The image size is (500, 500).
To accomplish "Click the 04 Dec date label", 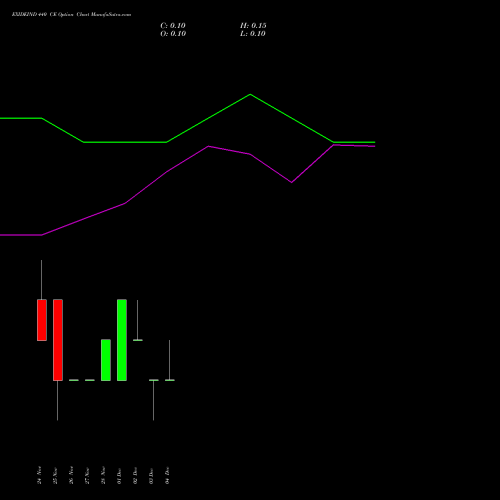I will [x=167, y=475].
